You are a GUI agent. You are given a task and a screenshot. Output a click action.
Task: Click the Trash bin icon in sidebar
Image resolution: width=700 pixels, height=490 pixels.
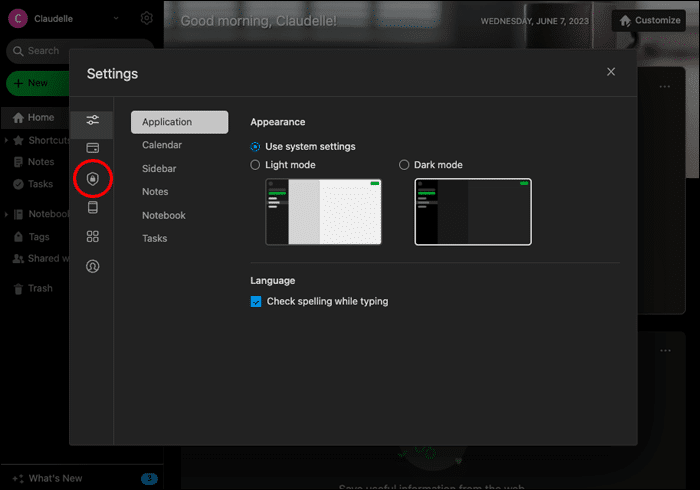coord(18,289)
